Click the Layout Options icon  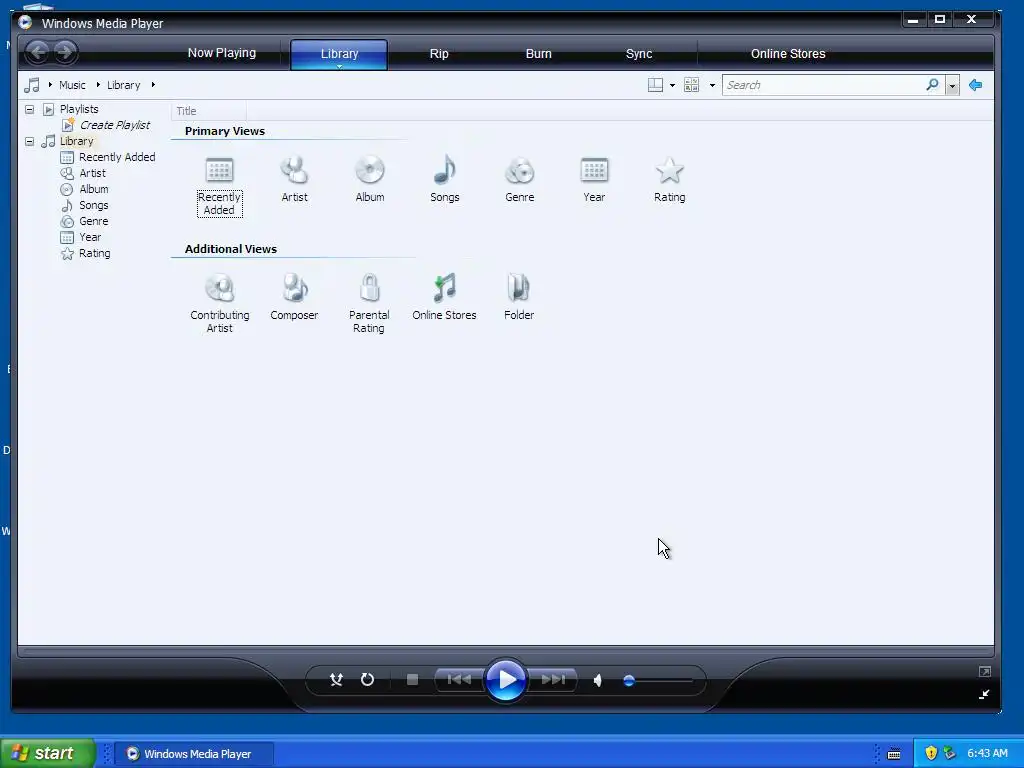coord(655,85)
